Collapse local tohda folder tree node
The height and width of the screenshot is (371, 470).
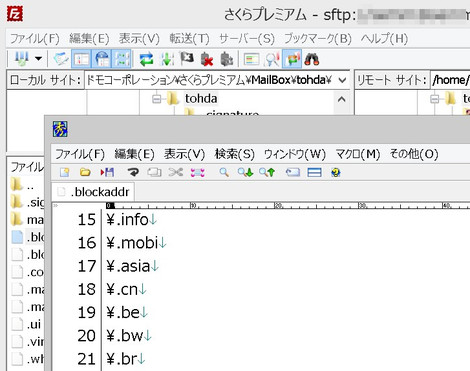point(157,99)
